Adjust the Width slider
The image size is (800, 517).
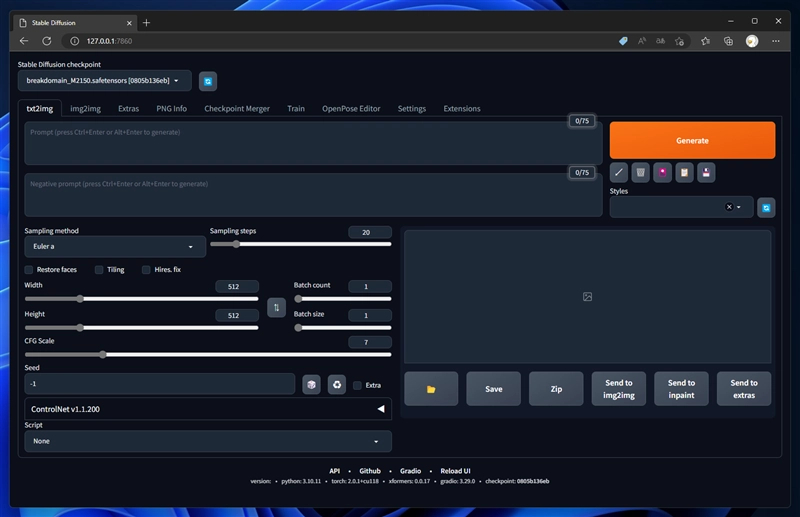pyautogui.click(x=141, y=299)
